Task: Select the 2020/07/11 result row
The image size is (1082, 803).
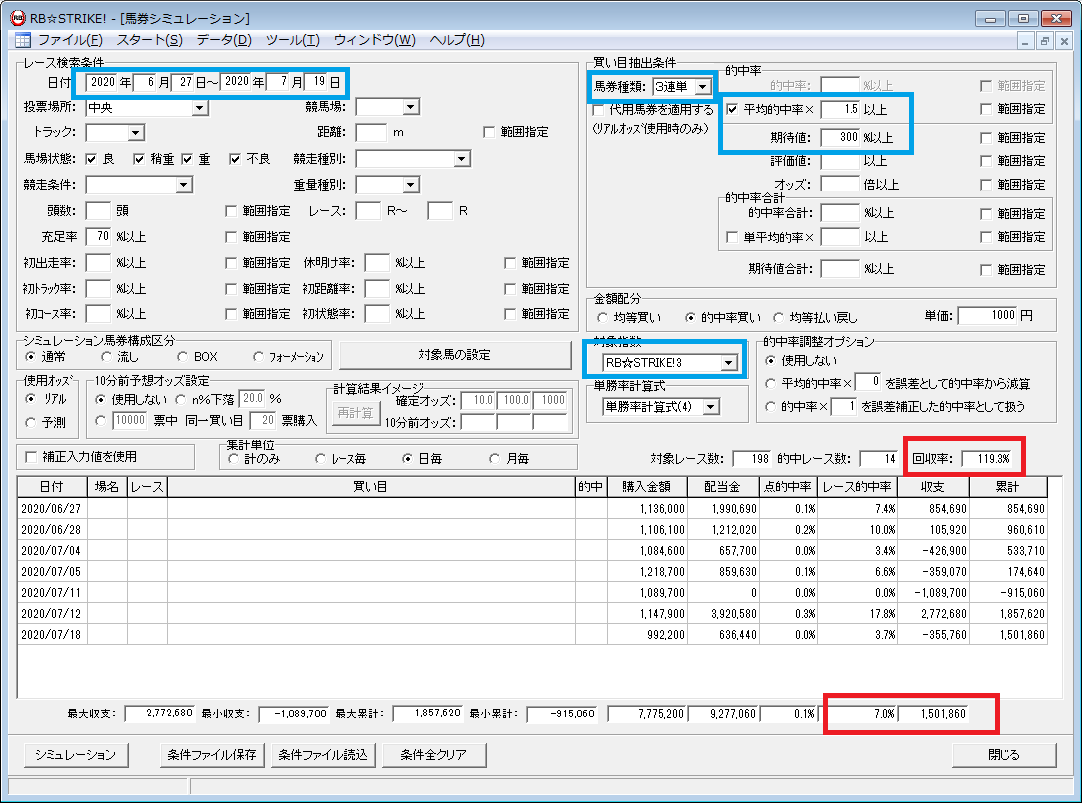Action: [x=532, y=593]
